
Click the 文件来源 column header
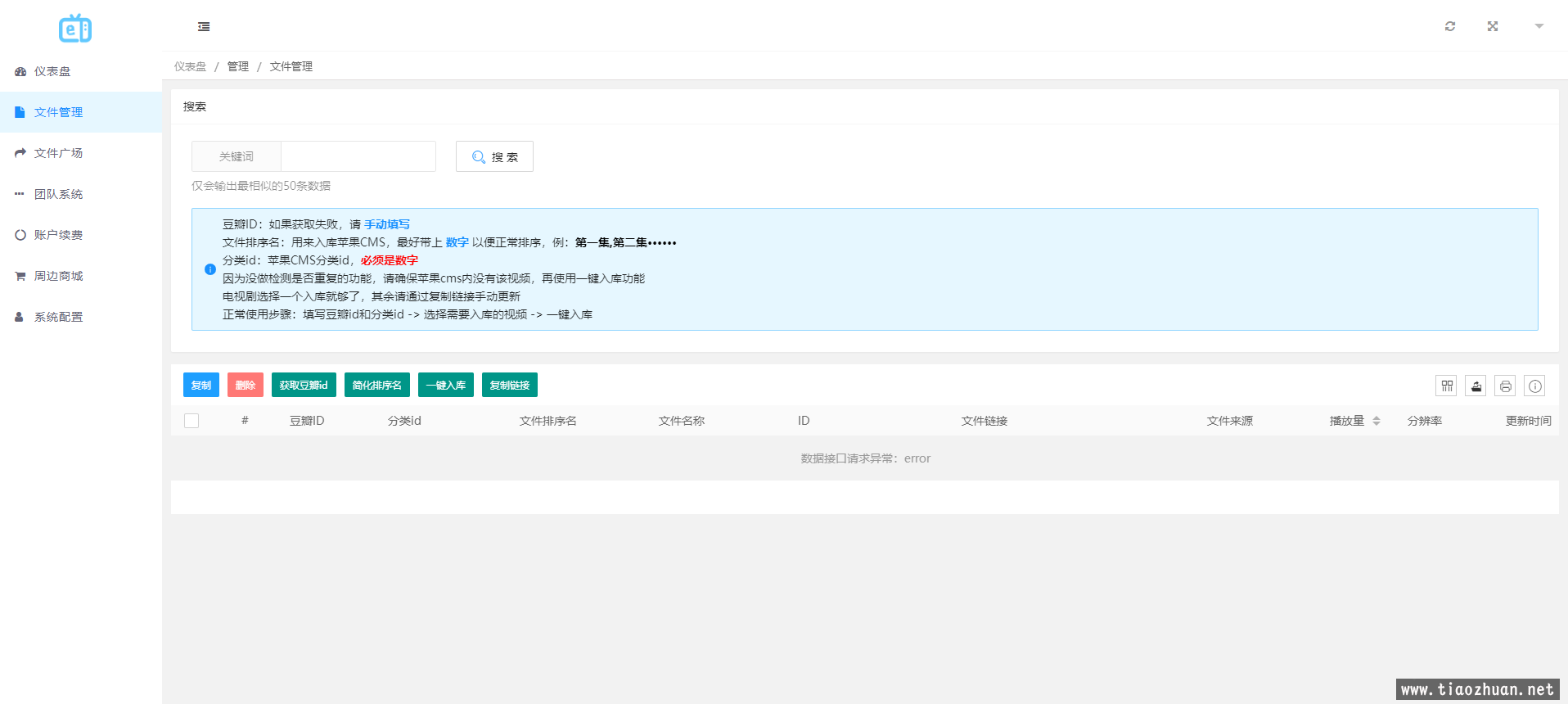pyautogui.click(x=1230, y=421)
